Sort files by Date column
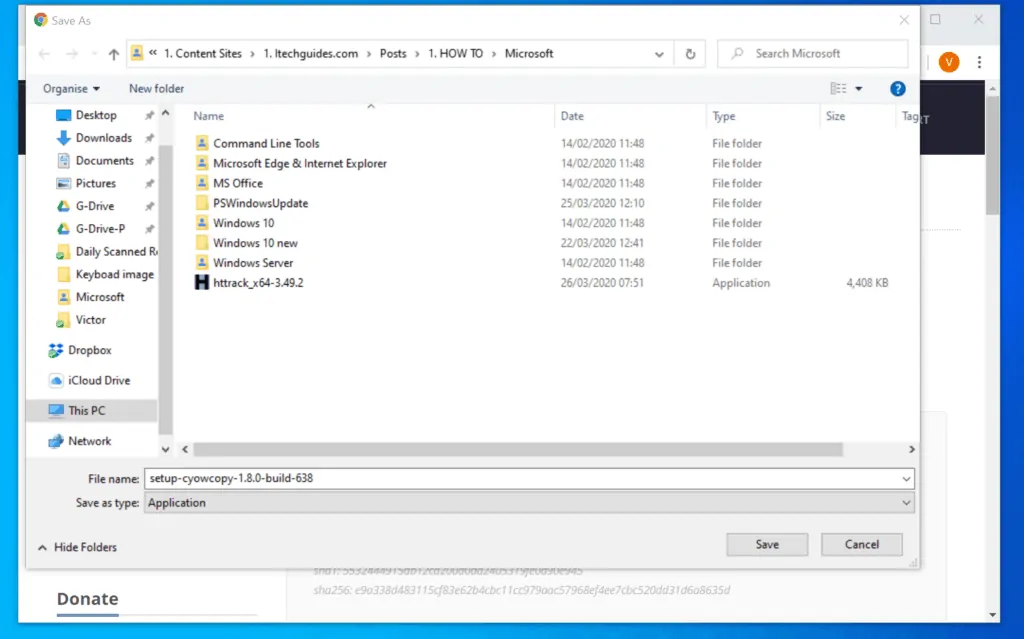1024x639 pixels. click(x=571, y=116)
